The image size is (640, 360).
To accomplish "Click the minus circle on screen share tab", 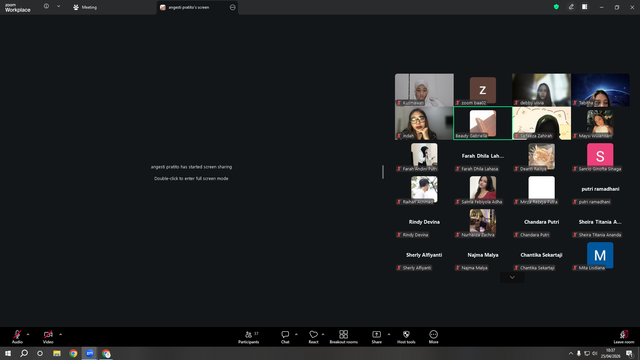I will click(x=232, y=7).
